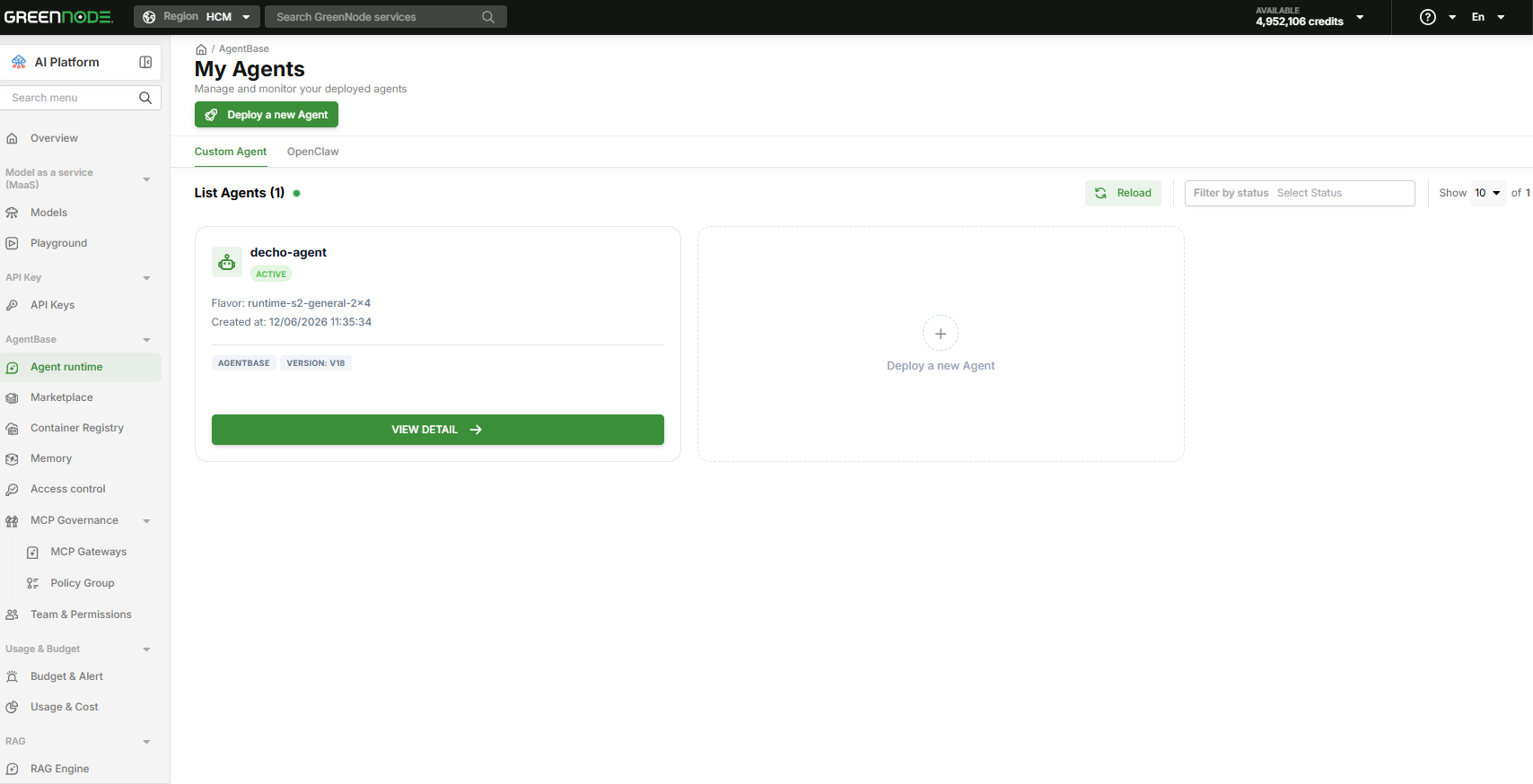The height and width of the screenshot is (784, 1533).
Task: Click the Team & Permissions icon
Action: click(x=12, y=614)
